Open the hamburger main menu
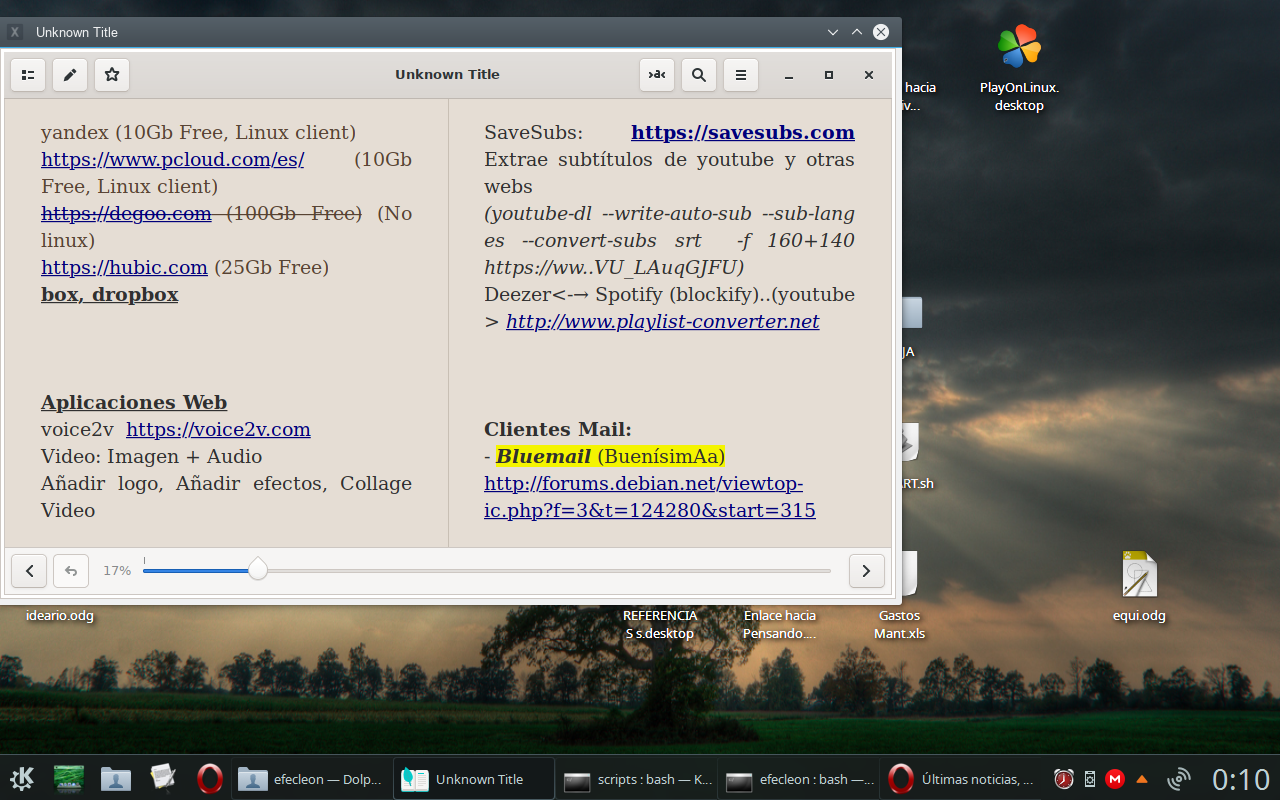 coord(741,75)
